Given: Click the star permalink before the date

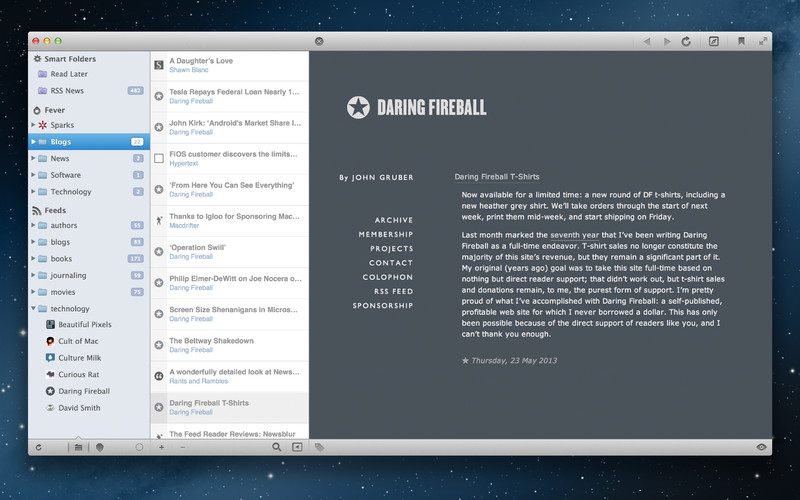Looking at the screenshot, I should 465,360.
